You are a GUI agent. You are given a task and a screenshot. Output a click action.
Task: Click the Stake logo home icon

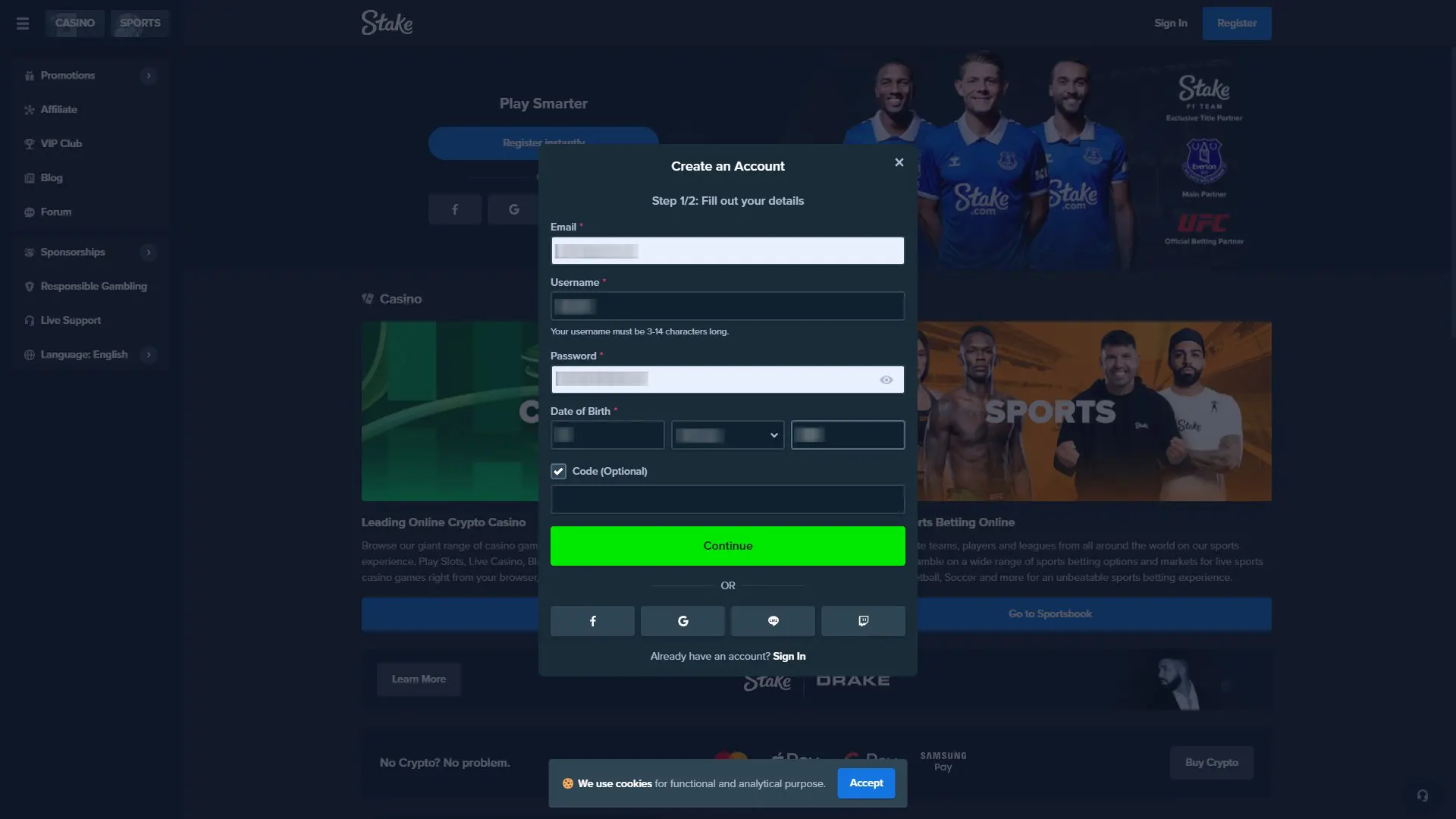tap(387, 22)
